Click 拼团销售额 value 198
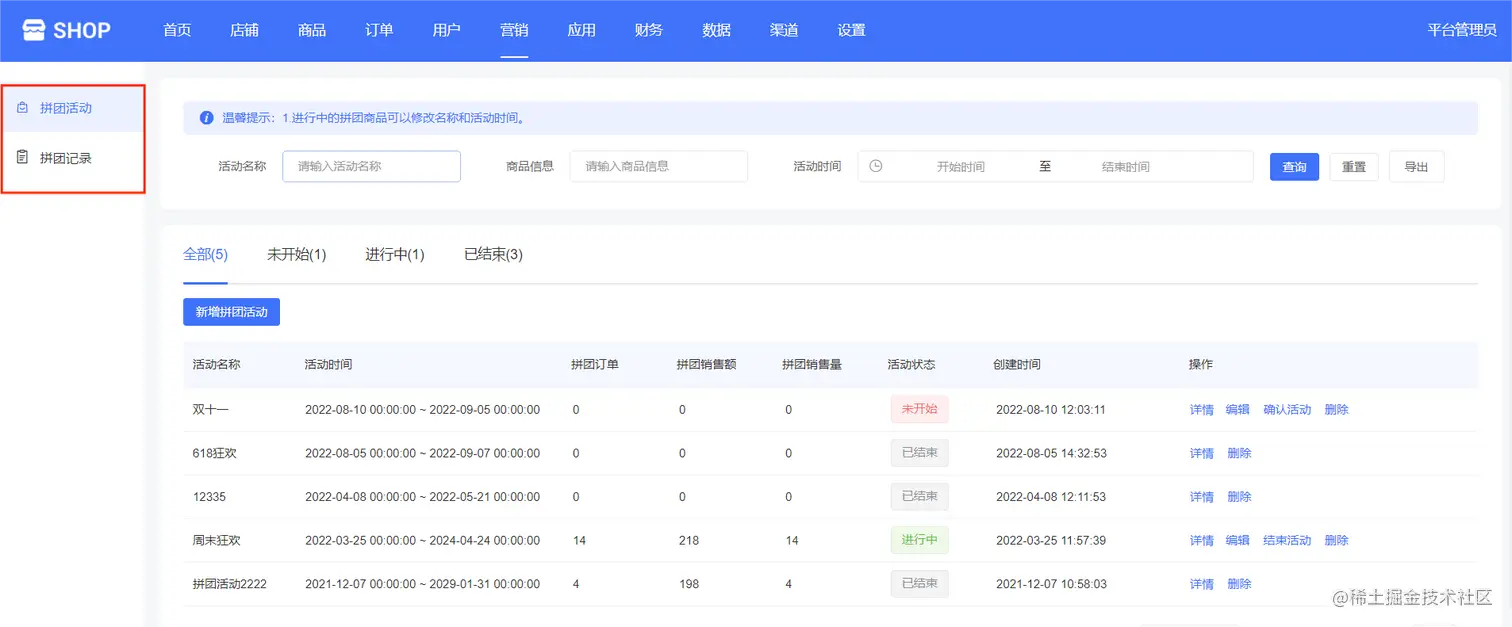Screen dimensions: 1512x627 (x=689, y=584)
